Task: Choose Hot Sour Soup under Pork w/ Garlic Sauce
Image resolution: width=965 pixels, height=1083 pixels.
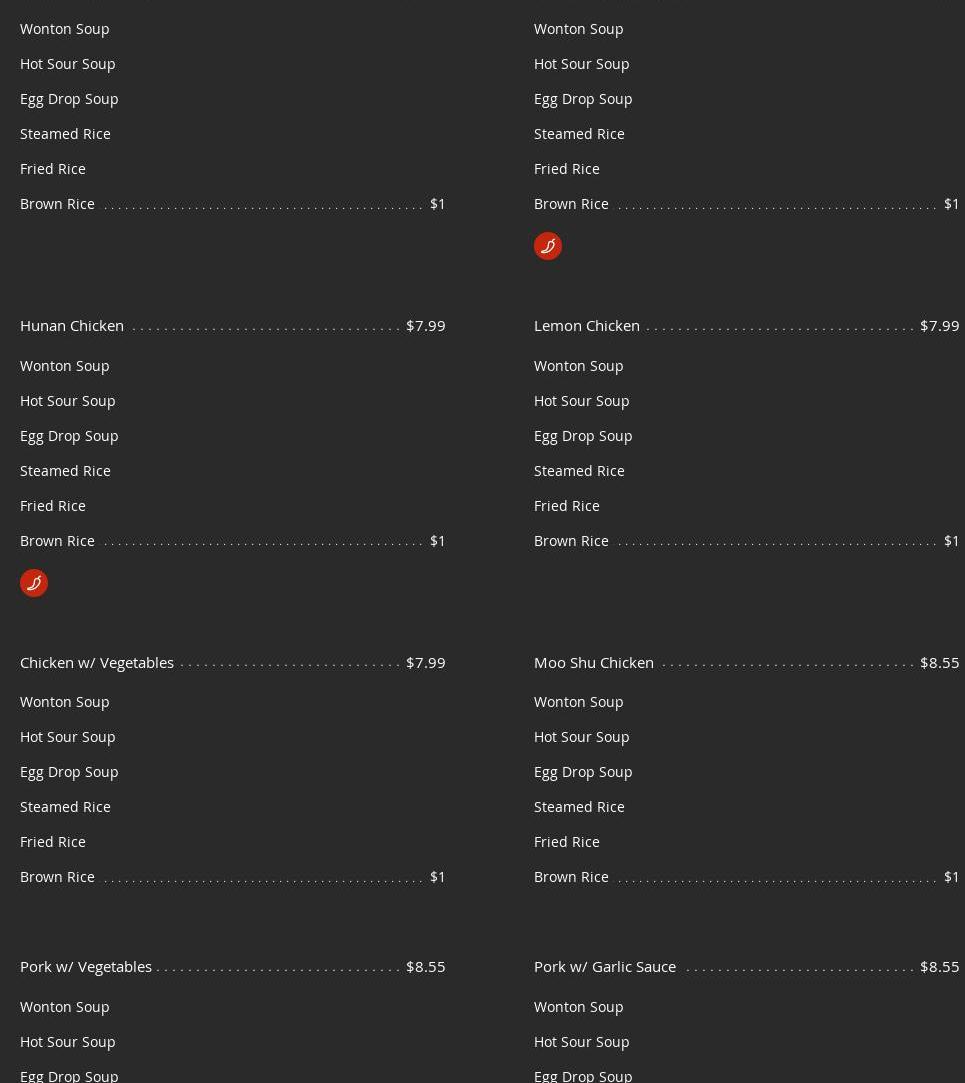Action: tap(582, 1041)
